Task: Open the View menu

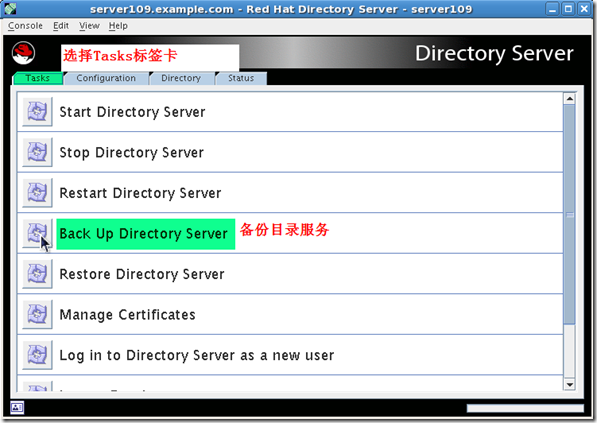Action: point(89,26)
